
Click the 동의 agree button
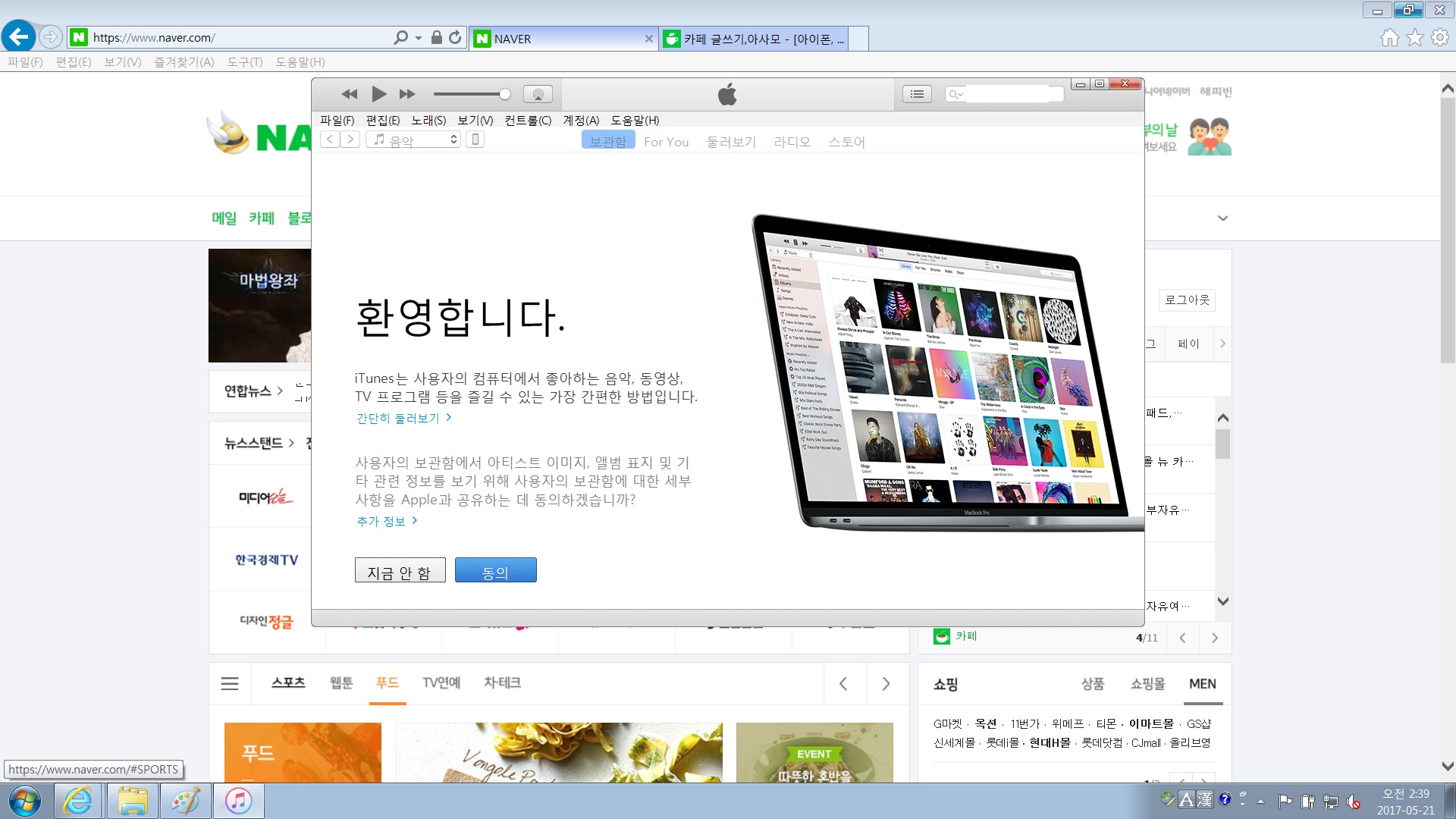pos(495,571)
